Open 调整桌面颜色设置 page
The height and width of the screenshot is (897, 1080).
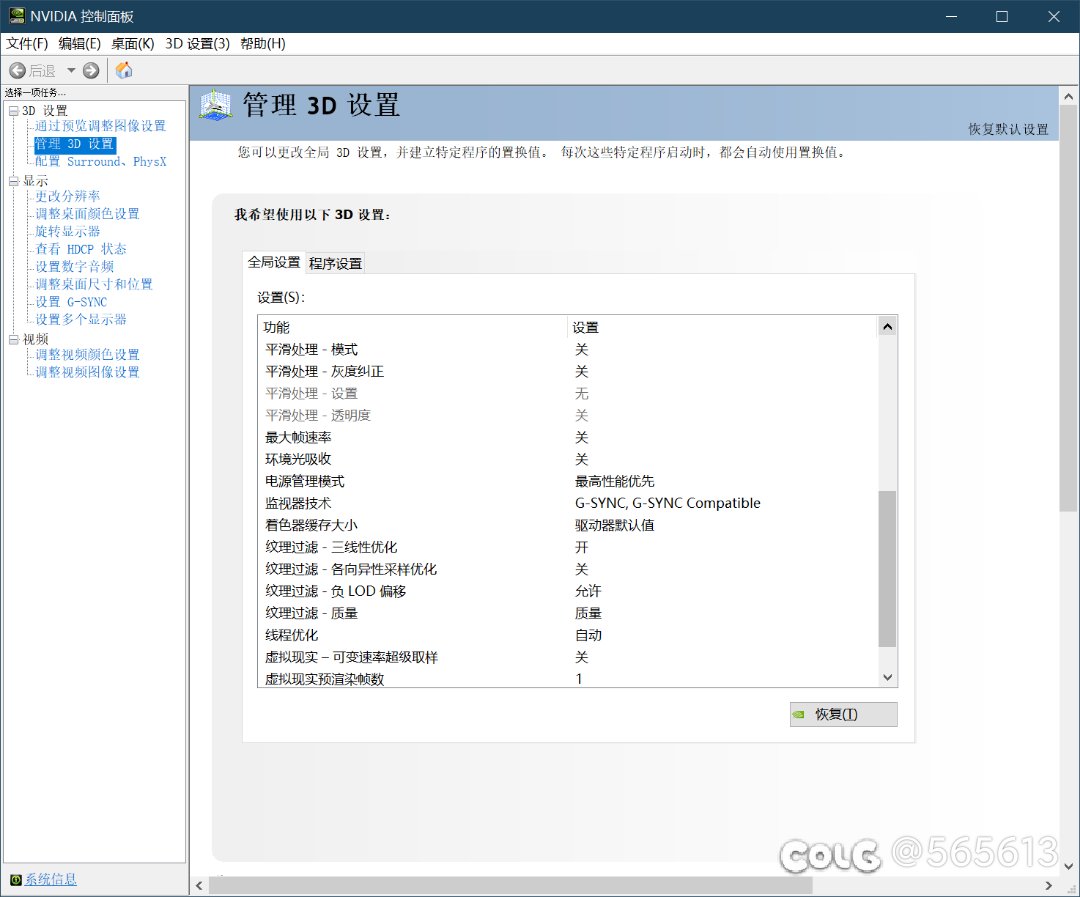[87, 214]
